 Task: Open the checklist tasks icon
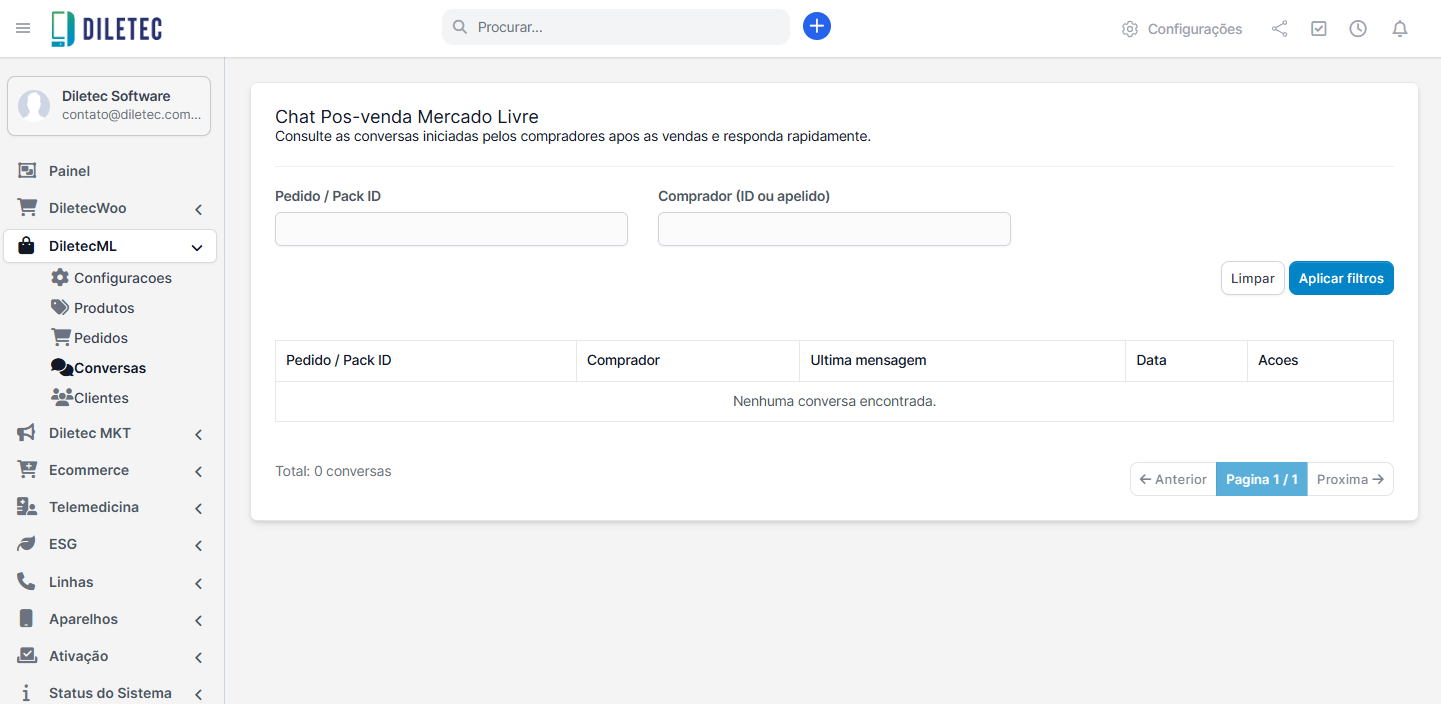[1319, 29]
